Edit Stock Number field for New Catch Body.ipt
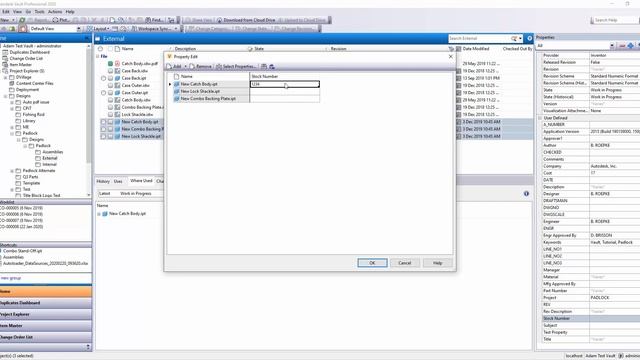Screen dimensions: 640x360 pyautogui.click(x=284, y=84)
